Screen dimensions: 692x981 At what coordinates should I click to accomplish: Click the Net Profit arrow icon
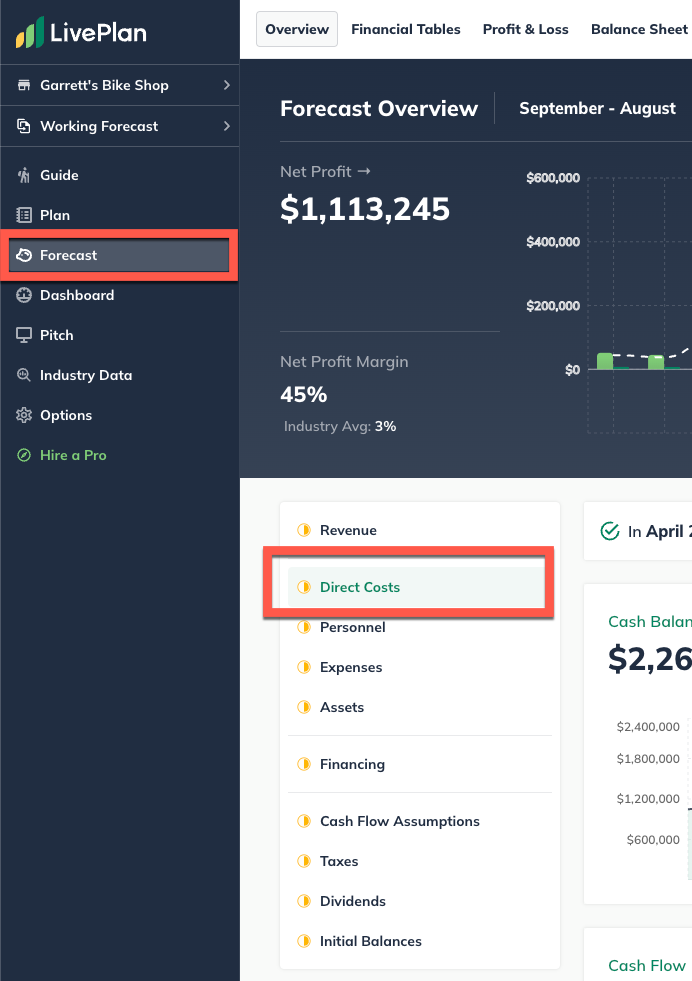364,171
